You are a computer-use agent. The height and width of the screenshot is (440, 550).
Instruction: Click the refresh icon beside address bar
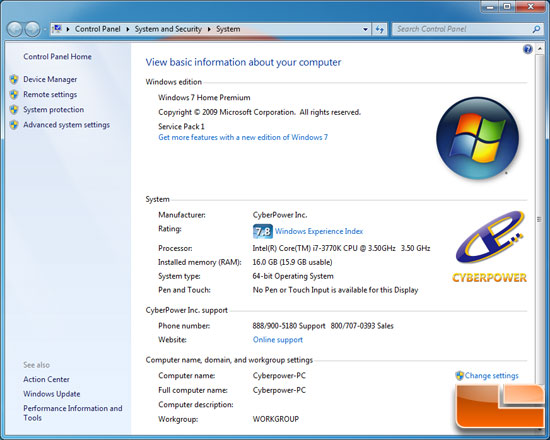tap(380, 29)
